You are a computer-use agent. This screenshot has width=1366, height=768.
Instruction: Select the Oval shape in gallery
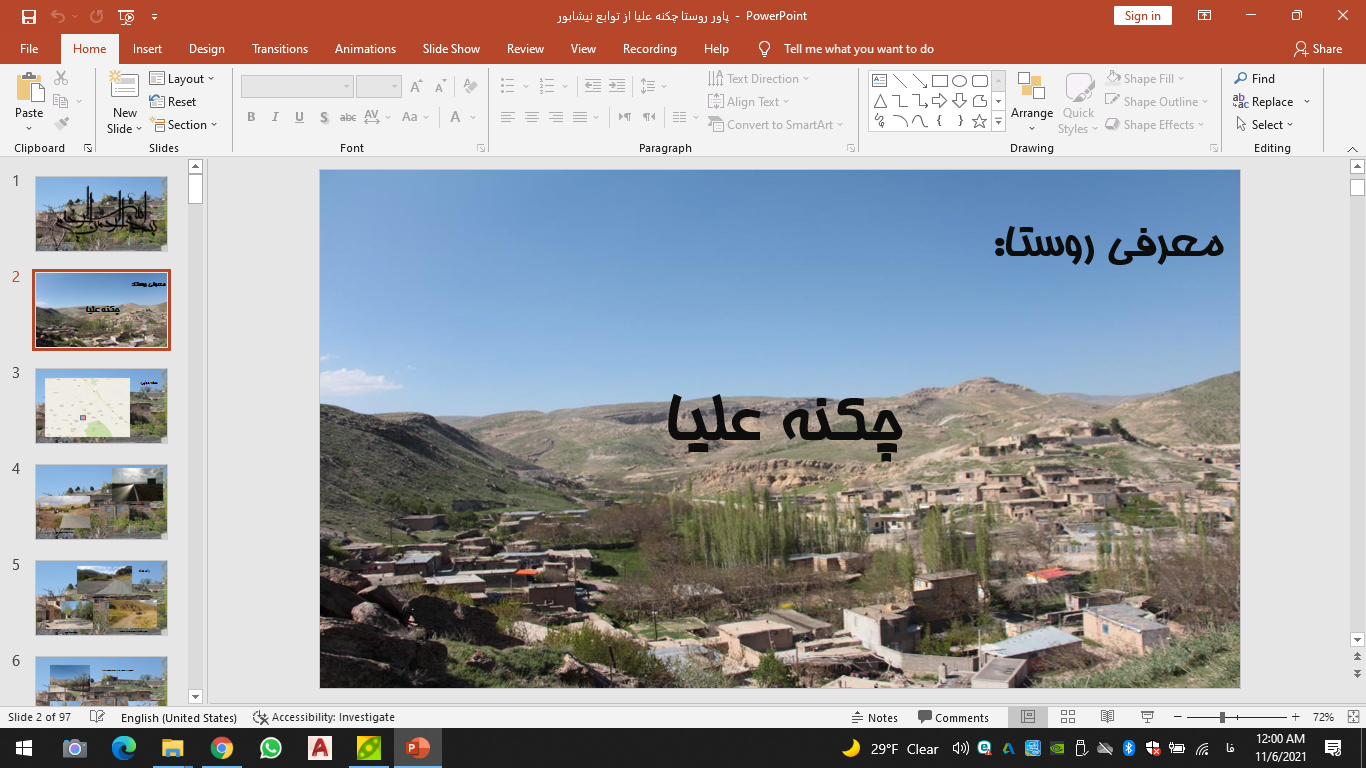[x=959, y=81]
